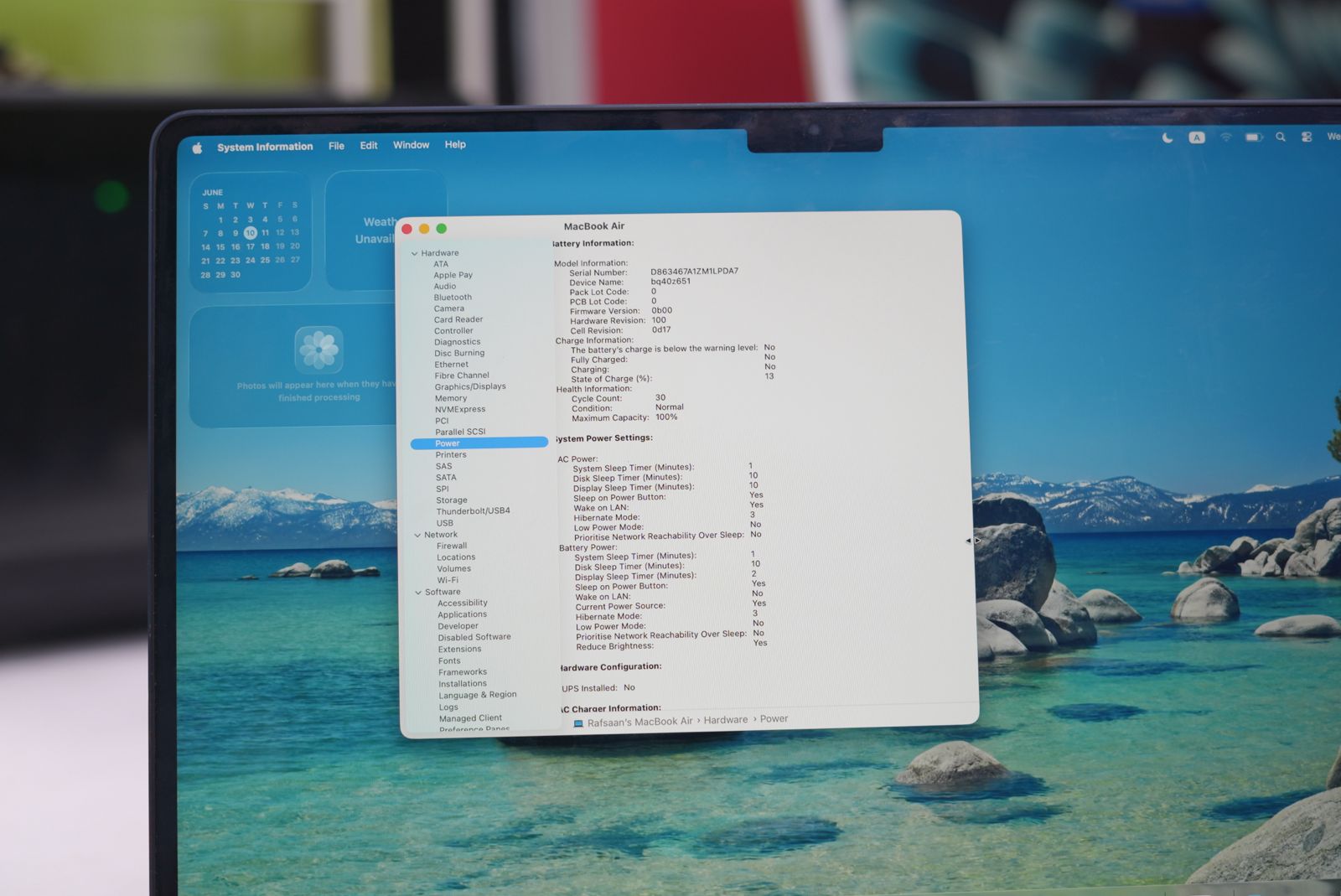Select Installations under Software
This screenshot has width=1341, height=896.
click(463, 684)
